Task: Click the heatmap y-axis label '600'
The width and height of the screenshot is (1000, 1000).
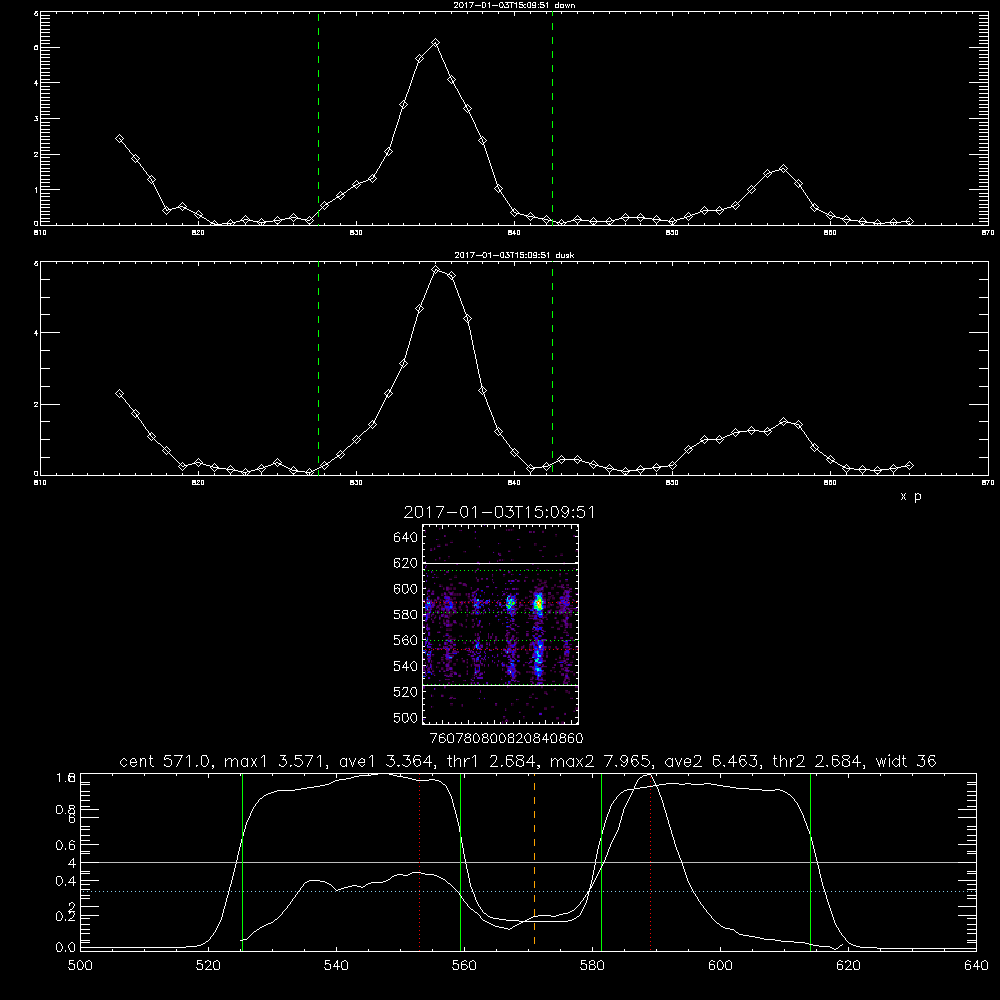Action: tap(406, 589)
